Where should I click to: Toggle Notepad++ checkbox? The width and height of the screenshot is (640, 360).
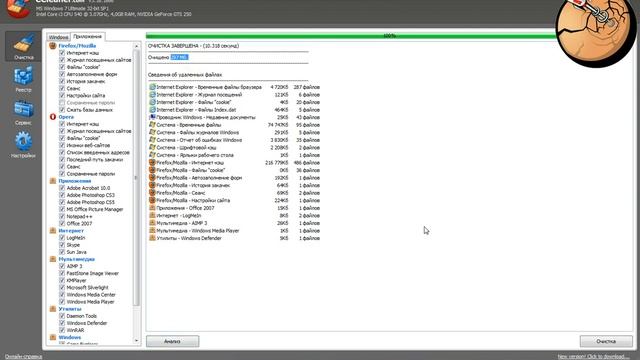coord(62,216)
